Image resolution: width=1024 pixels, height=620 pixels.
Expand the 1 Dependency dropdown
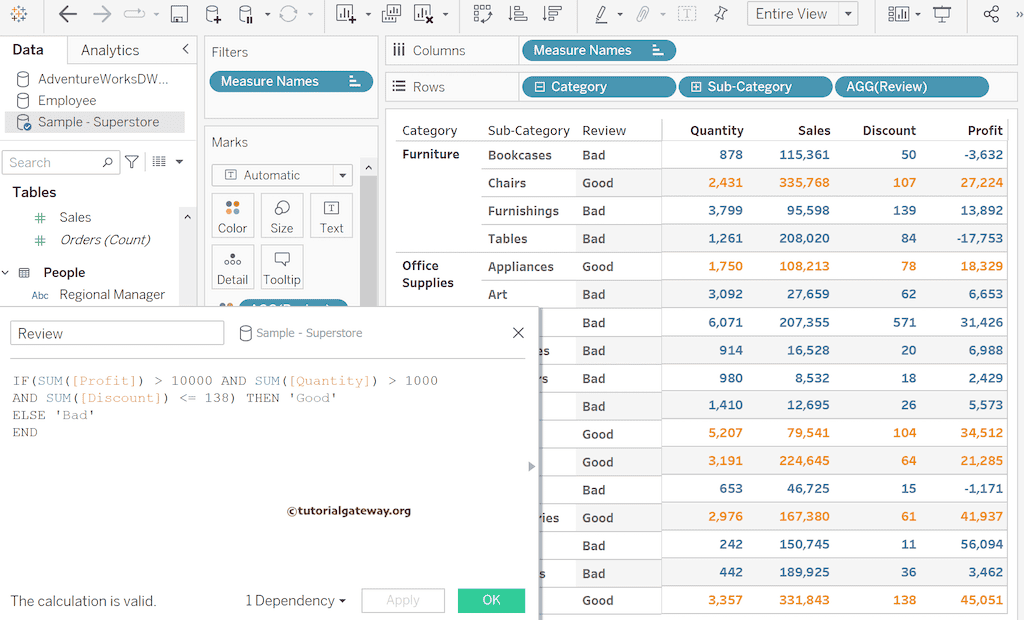point(296,600)
